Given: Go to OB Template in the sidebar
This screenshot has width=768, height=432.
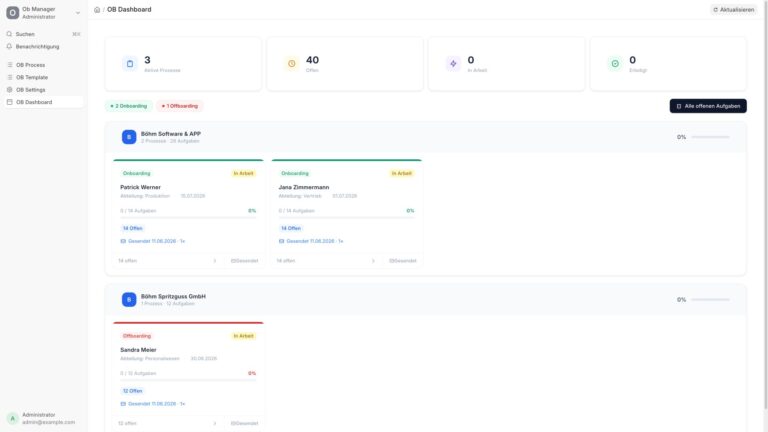Looking at the screenshot, I should tap(44, 77).
